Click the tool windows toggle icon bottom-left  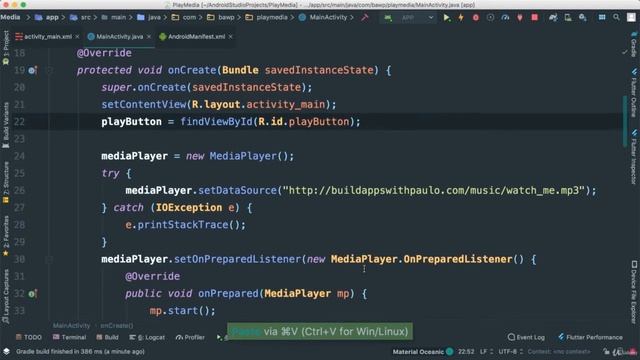click(x=6, y=351)
